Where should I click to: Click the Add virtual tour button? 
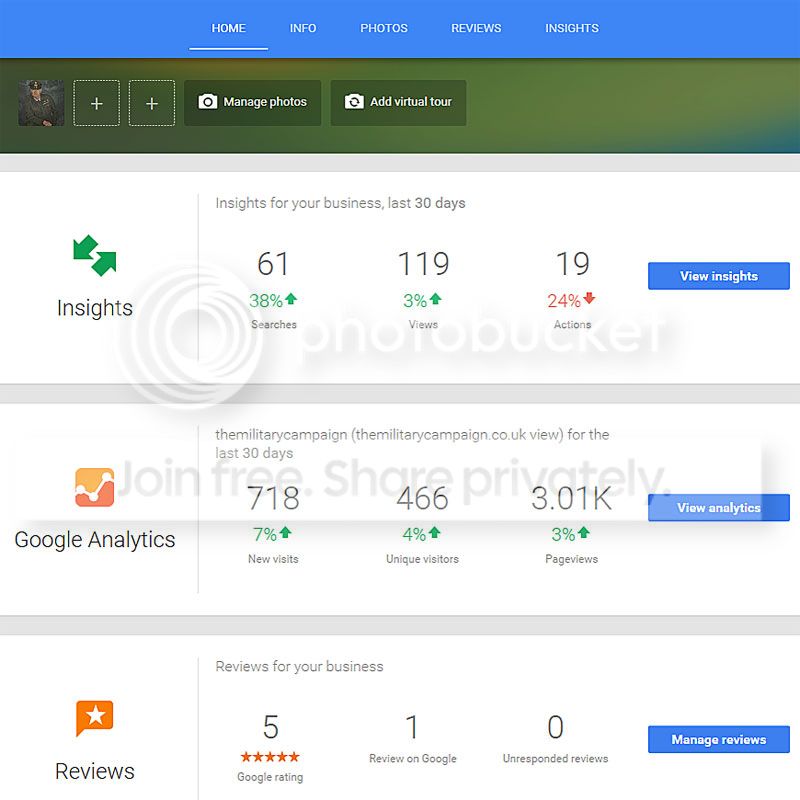(398, 103)
